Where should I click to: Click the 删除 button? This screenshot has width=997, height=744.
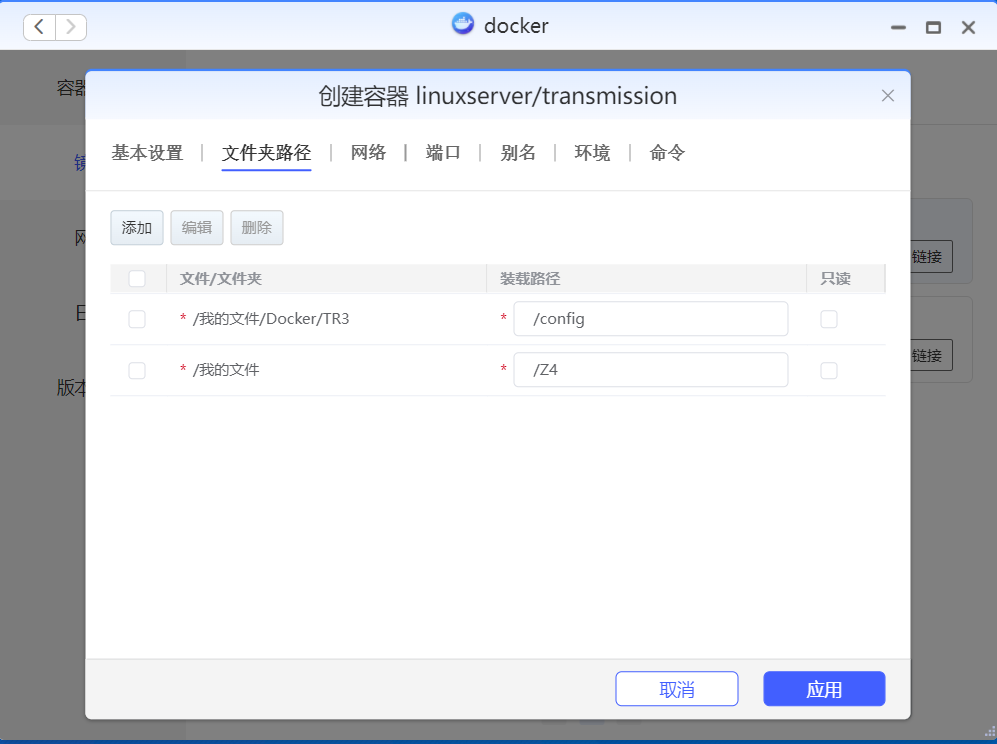coord(257,228)
